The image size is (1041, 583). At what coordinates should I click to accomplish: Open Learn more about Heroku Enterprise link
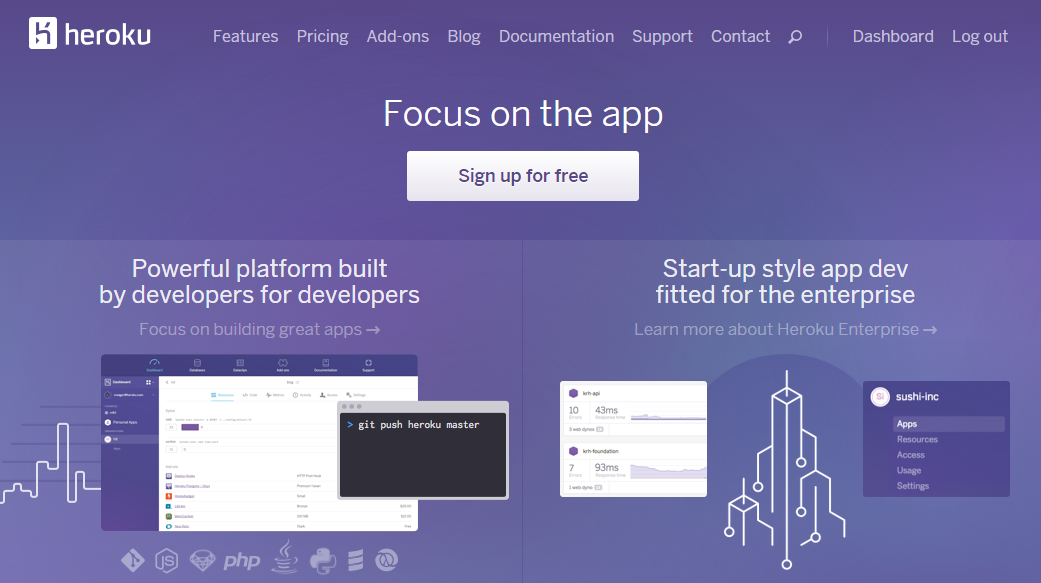[x=785, y=329]
